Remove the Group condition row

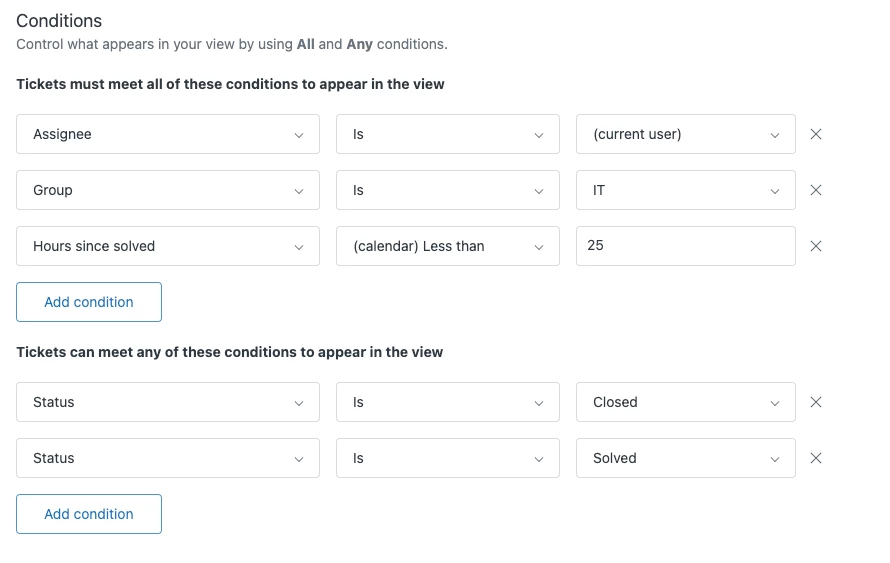tap(815, 190)
